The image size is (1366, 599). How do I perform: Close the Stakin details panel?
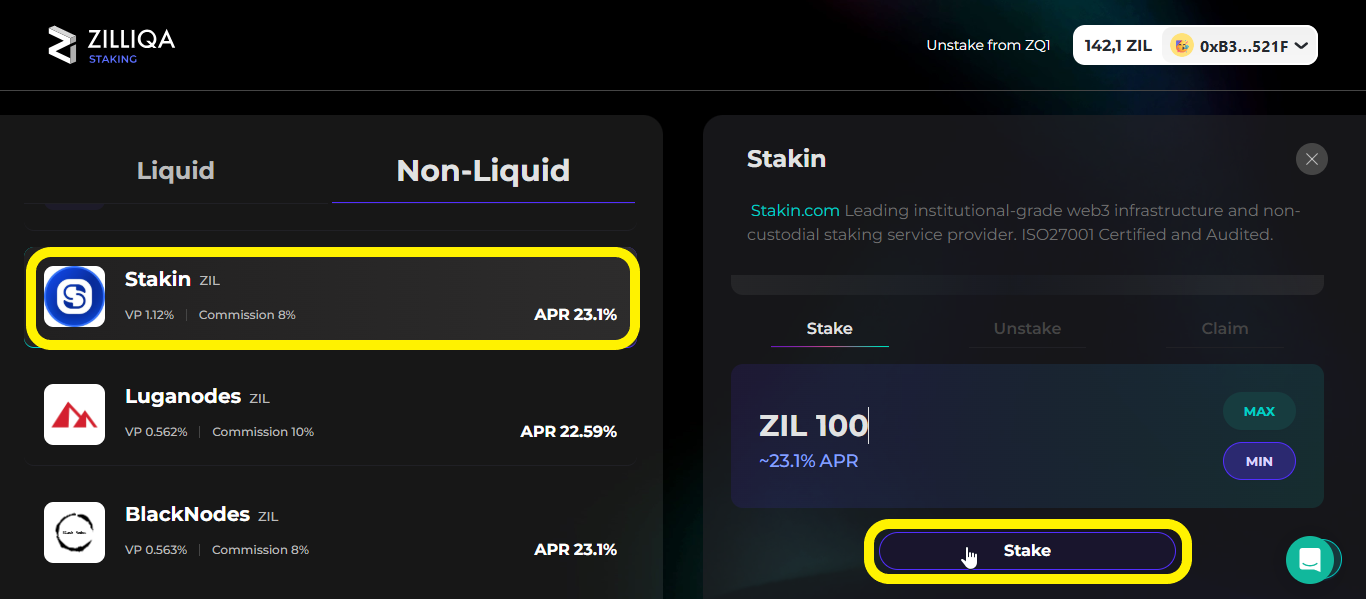(x=1311, y=159)
